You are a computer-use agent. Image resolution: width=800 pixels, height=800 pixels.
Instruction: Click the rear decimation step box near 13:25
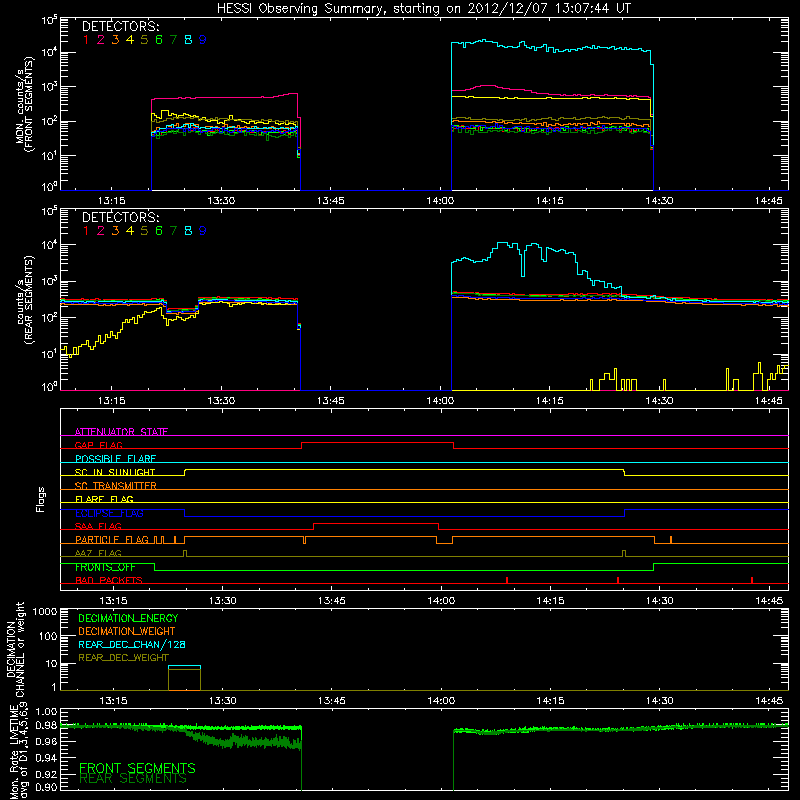(184, 678)
